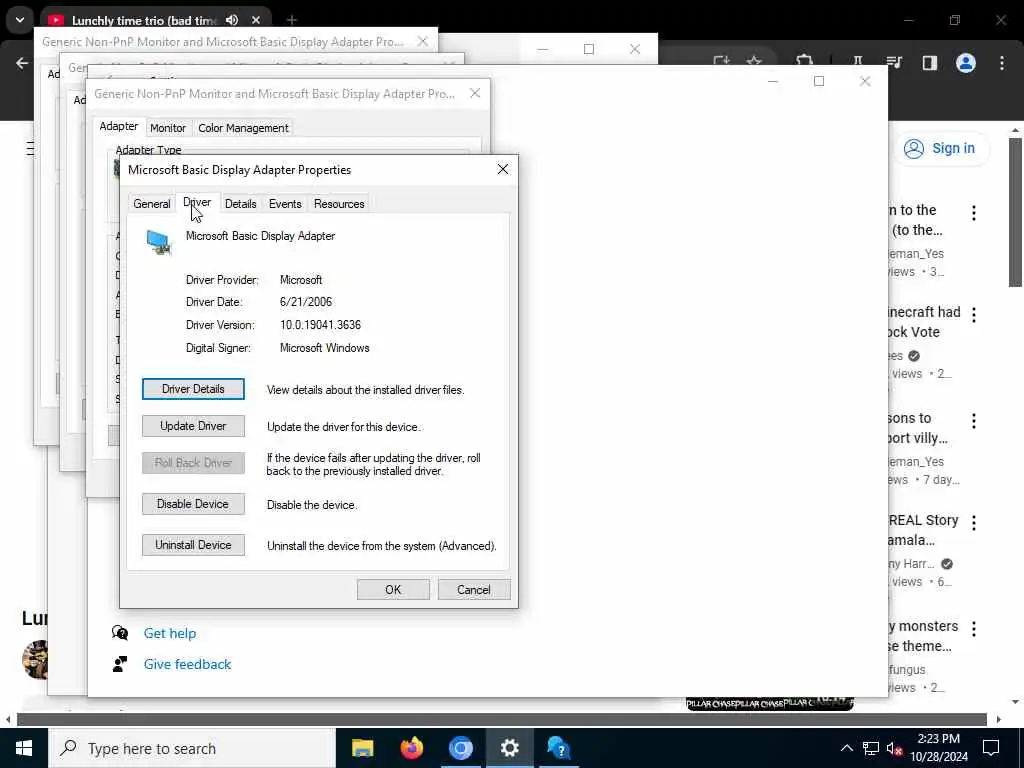Image resolution: width=1024 pixels, height=768 pixels.
Task: Click the horizontal scrollbar at the page bottom
Action: point(502,719)
